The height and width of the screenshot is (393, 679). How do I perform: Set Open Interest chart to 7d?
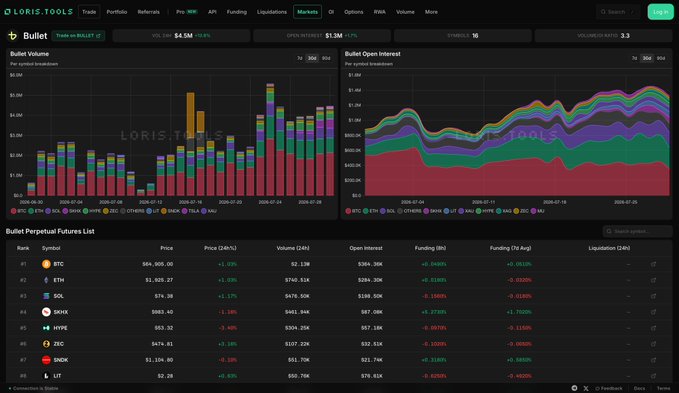pos(634,58)
